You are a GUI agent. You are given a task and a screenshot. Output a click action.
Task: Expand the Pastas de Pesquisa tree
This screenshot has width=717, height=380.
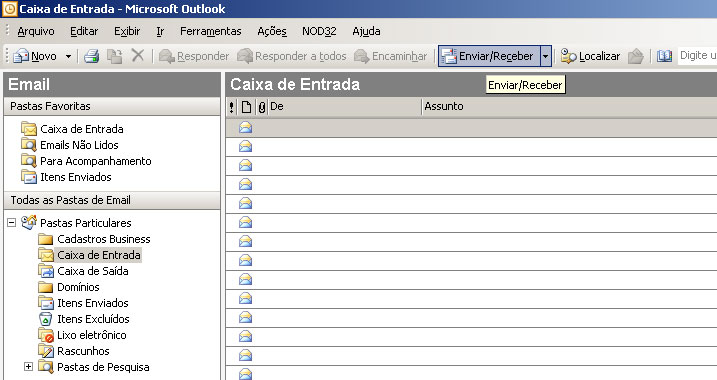click(x=28, y=367)
